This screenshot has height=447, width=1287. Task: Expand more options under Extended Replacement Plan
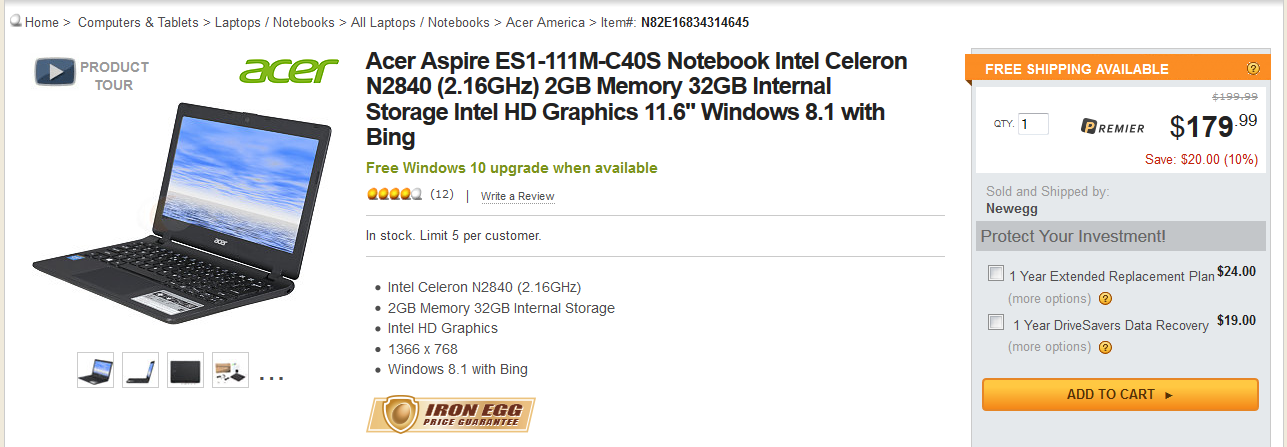1049,299
